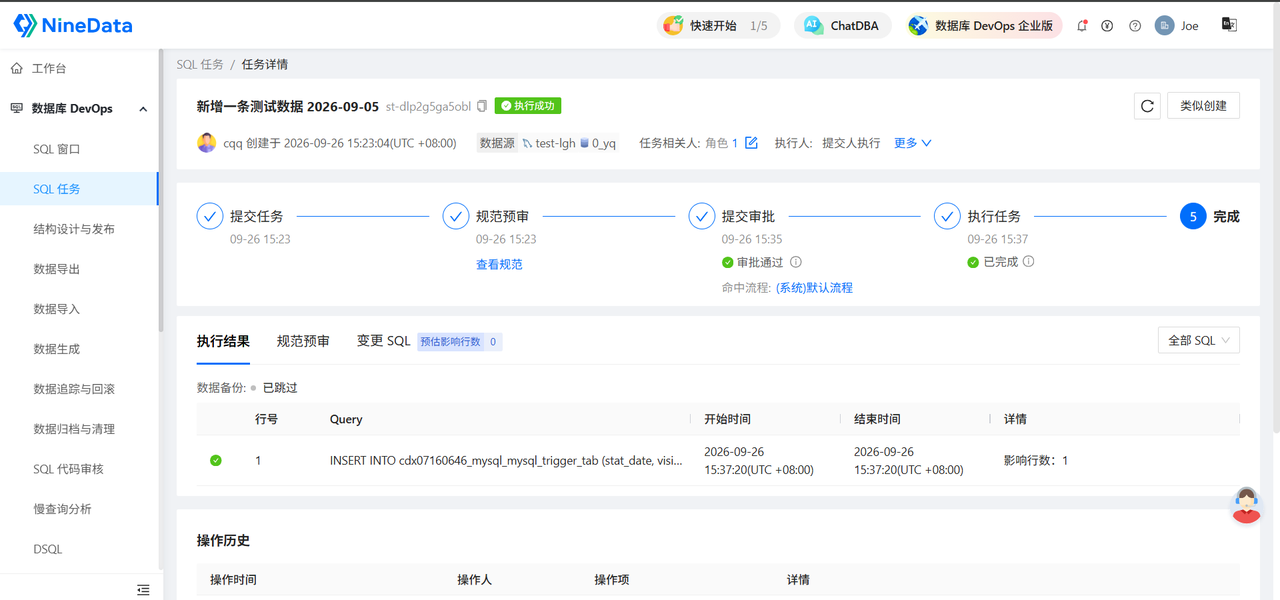Screen dimensions: 1280x600
Task: Expand the 更多 details dropdown
Action: [912, 143]
